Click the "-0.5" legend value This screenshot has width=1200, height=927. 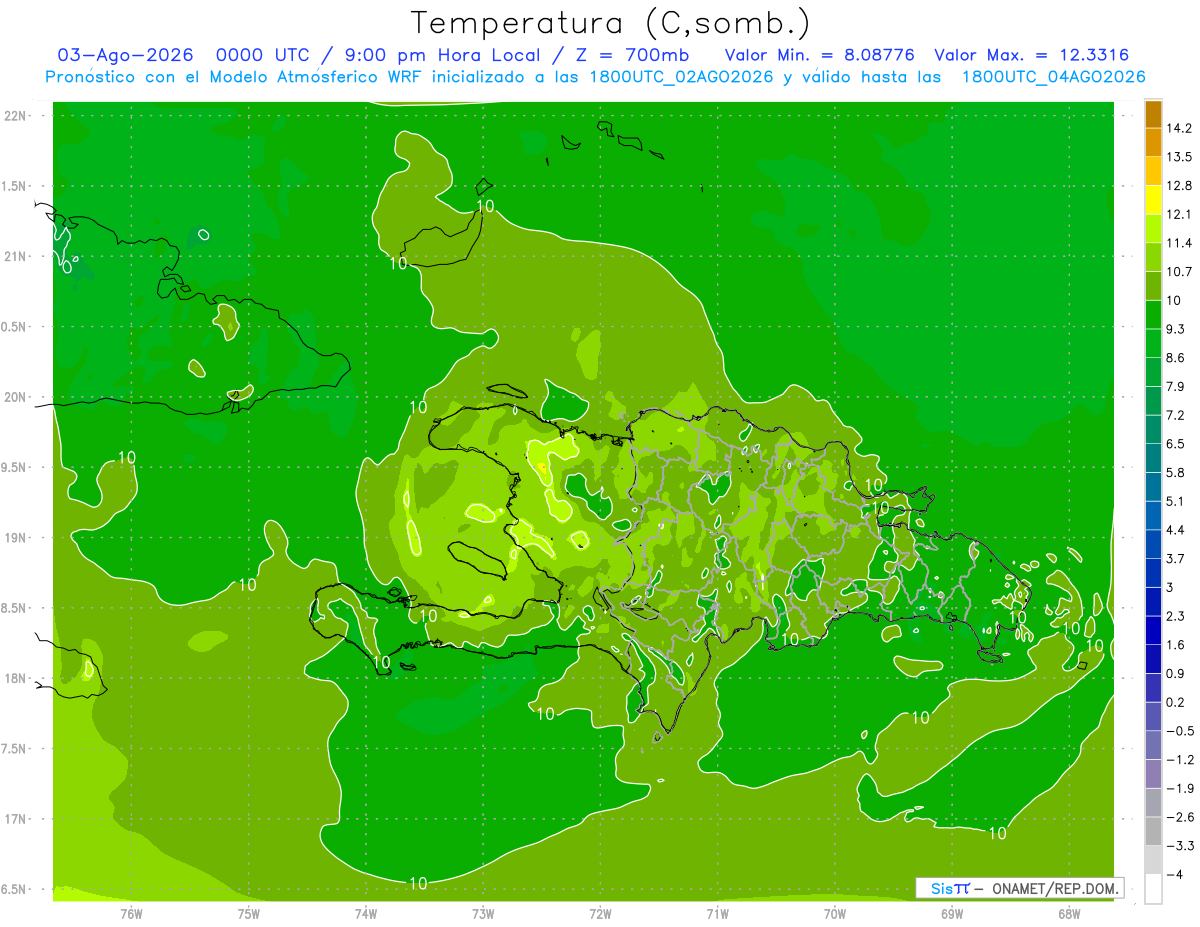1179,731
